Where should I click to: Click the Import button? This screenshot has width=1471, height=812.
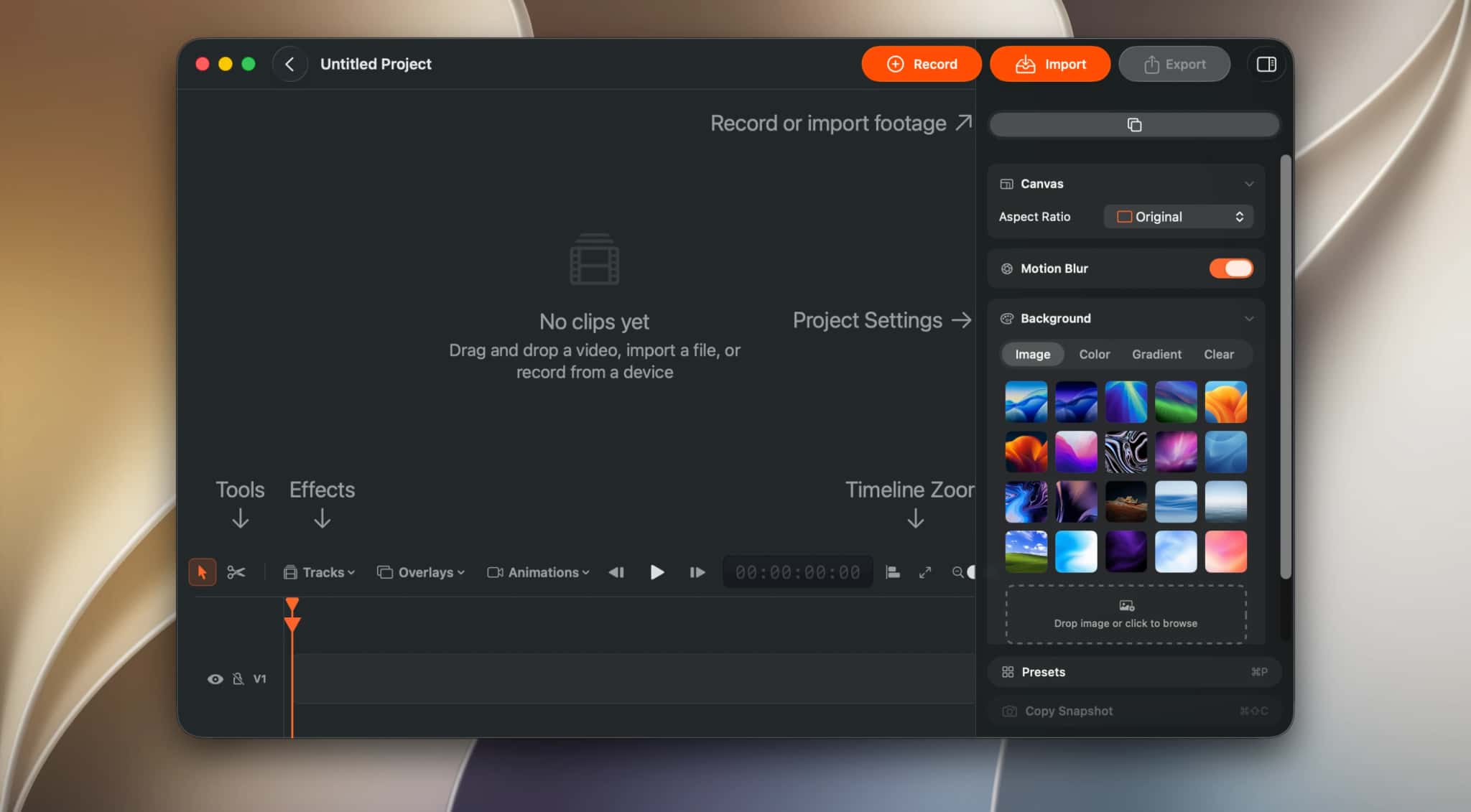click(1050, 64)
